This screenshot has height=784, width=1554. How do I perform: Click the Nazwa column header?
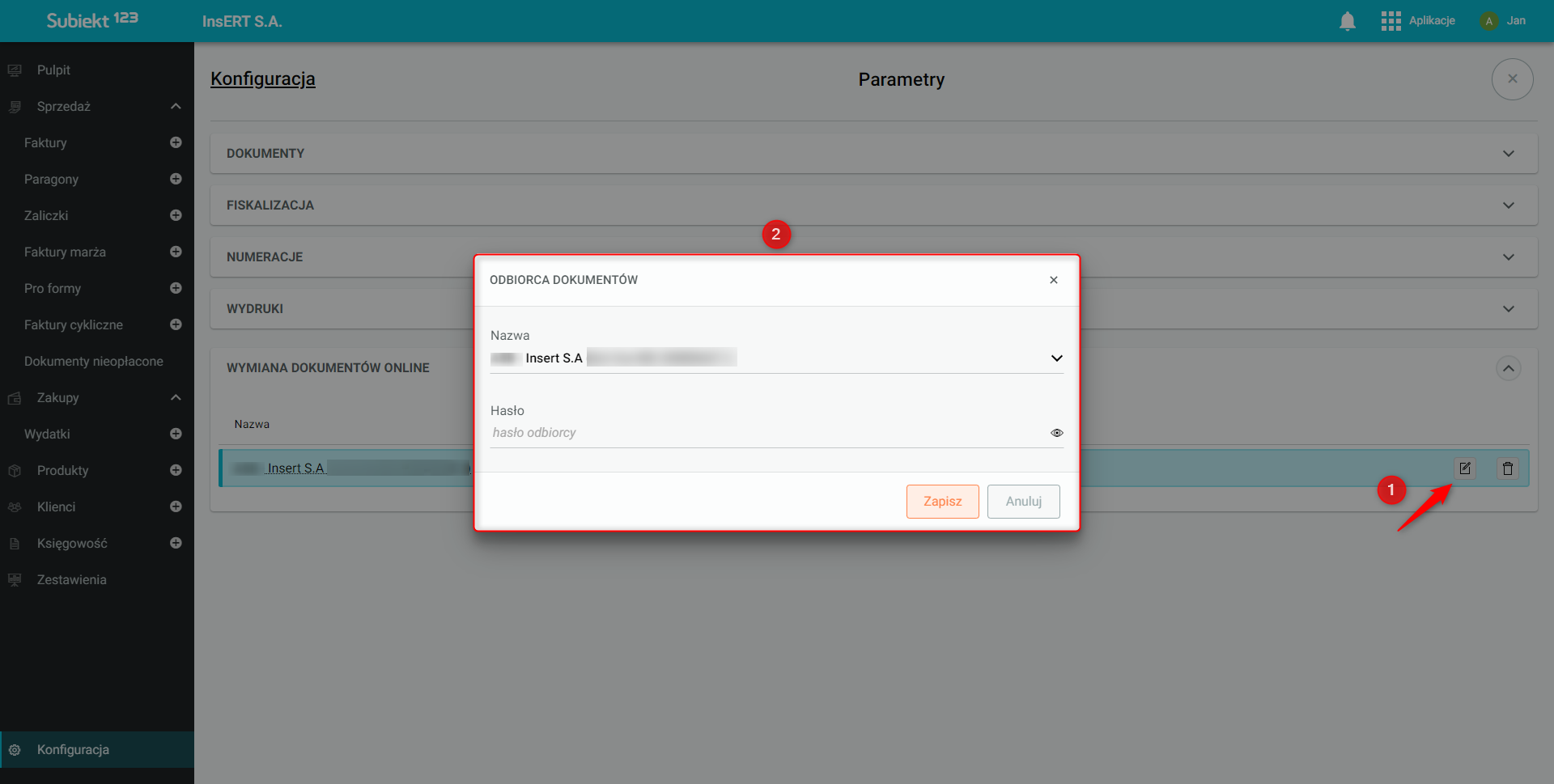pos(252,425)
